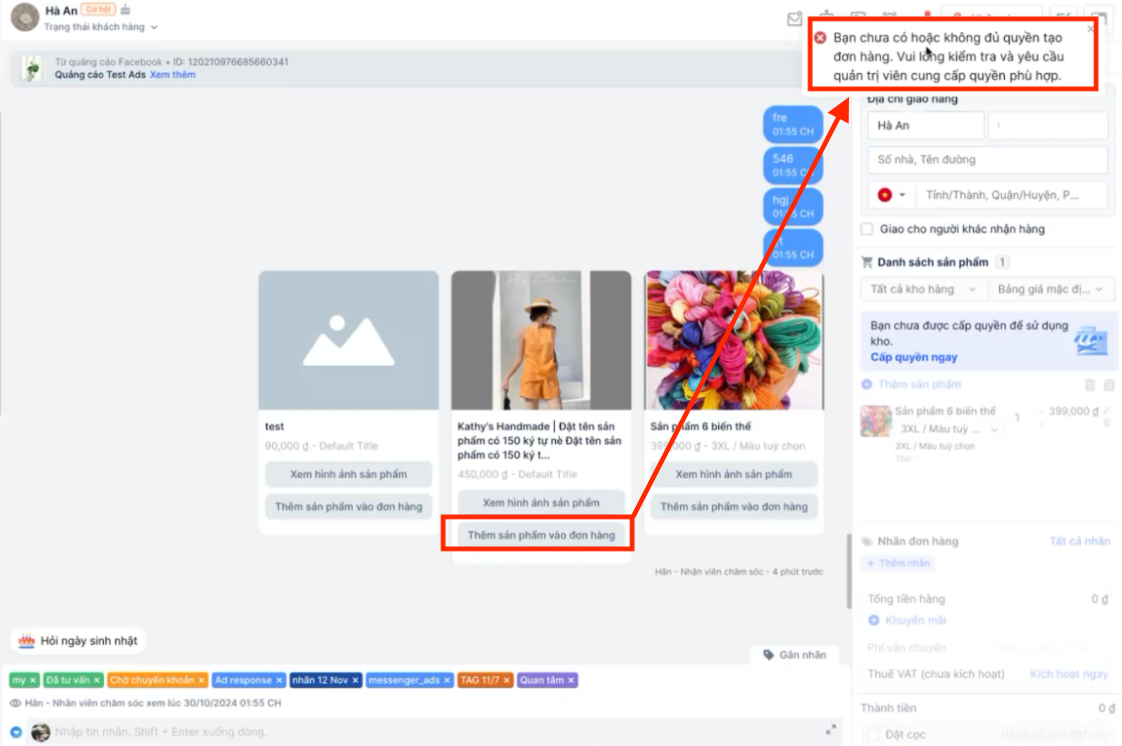
Task: Click the Facebook ad plant thumbnail
Action: click(x=31, y=68)
